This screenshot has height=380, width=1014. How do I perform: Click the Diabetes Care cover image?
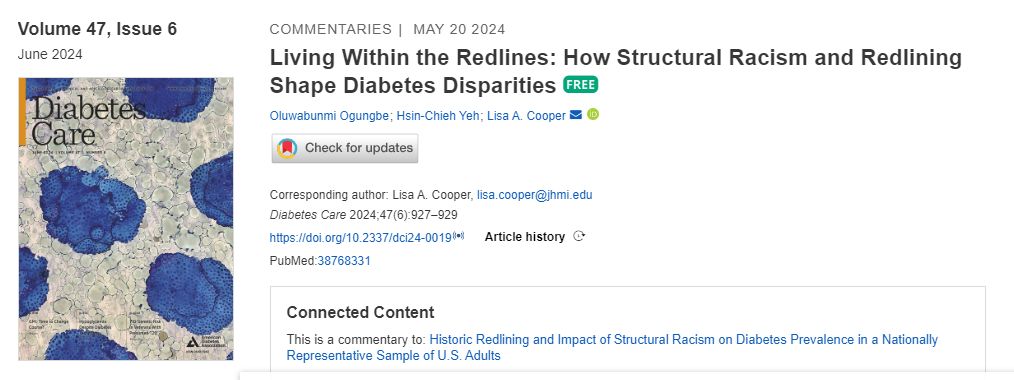125,219
